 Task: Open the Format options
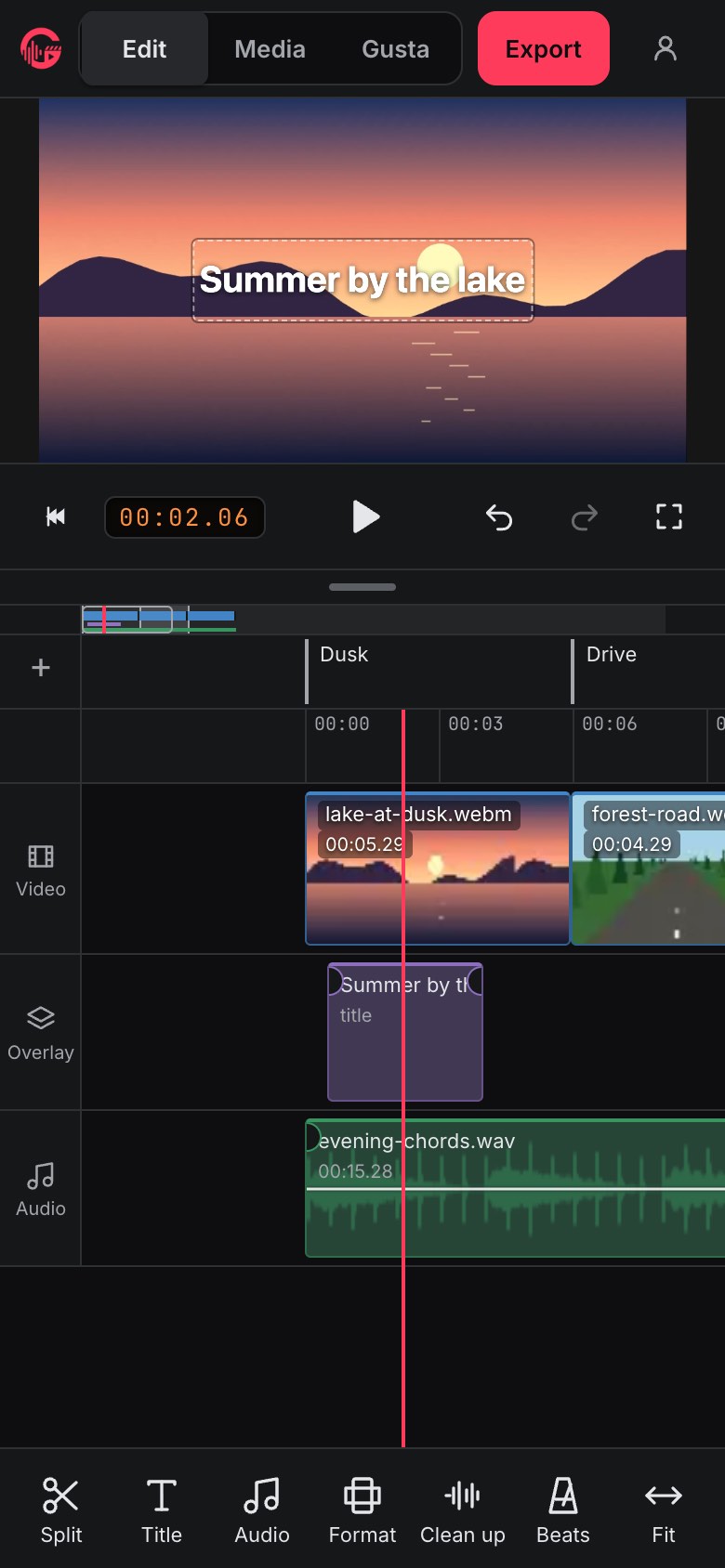tap(362, 1510)
